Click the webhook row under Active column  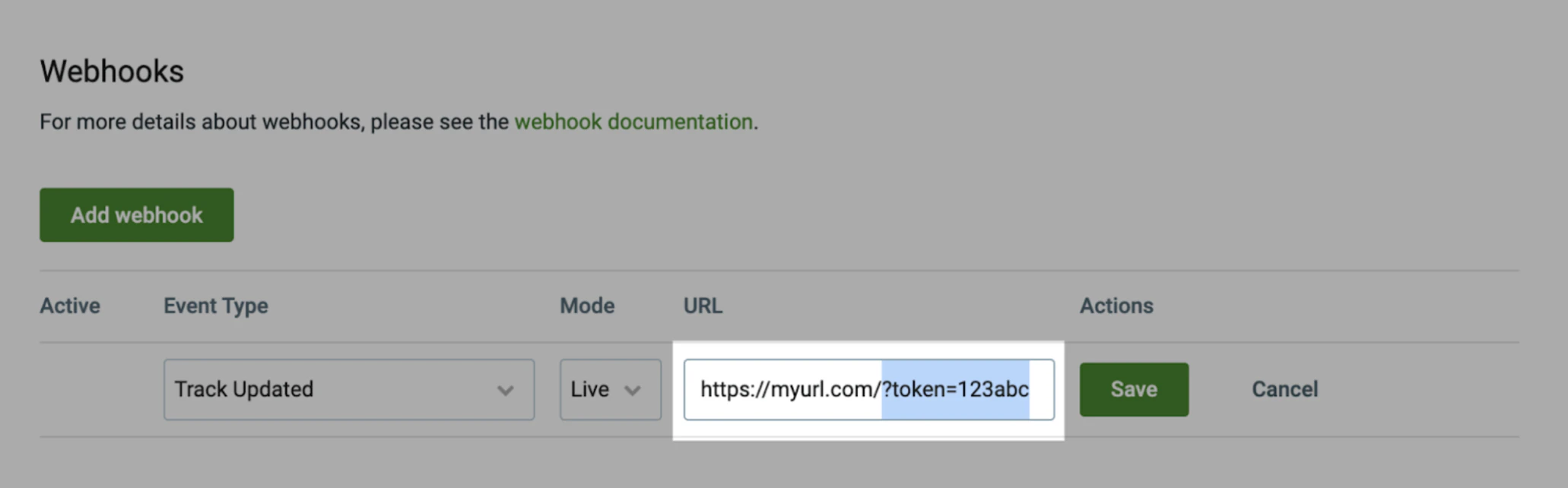pyautogui.click(x=70, y=389)
